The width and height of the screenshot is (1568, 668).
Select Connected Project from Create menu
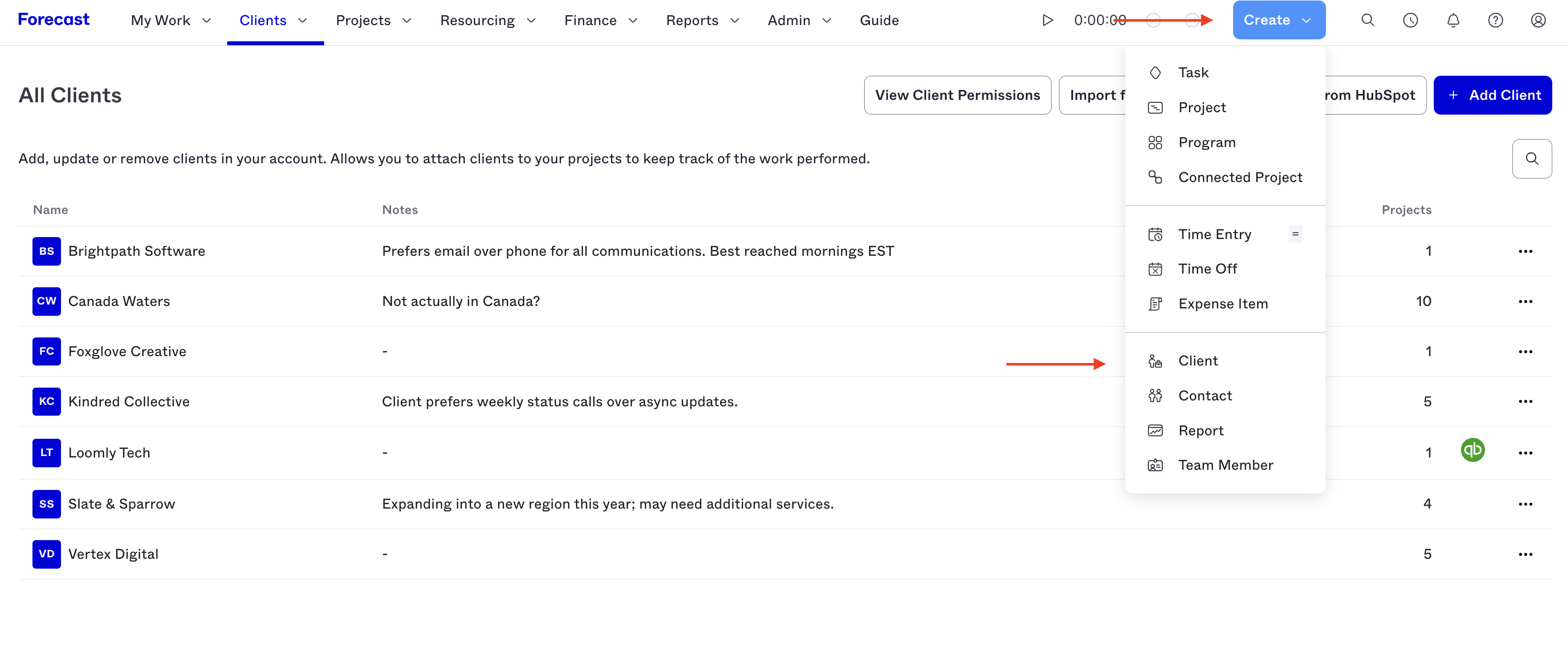[x=1225, y=177]
